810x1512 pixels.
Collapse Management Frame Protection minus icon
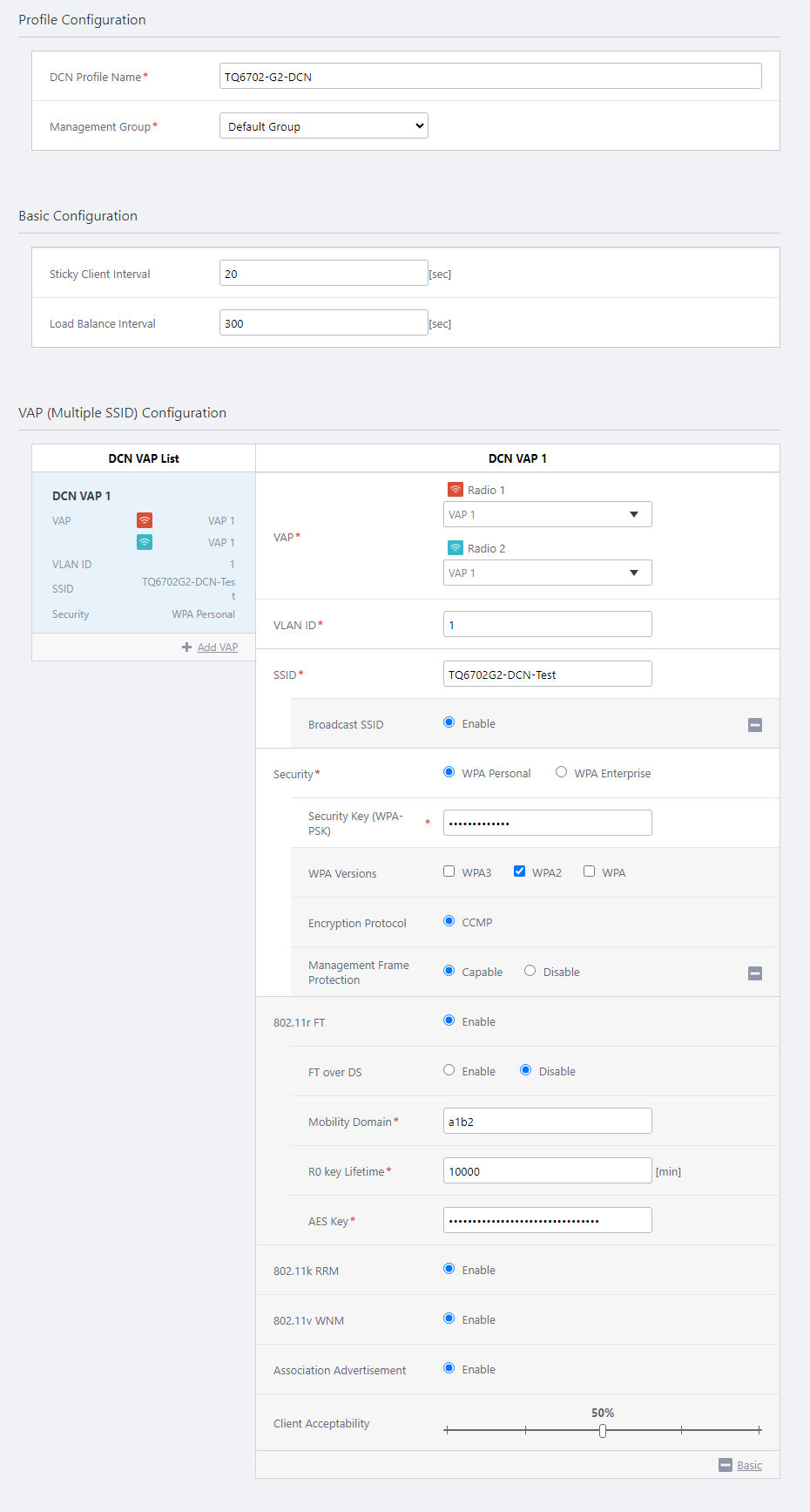[755, 973]
